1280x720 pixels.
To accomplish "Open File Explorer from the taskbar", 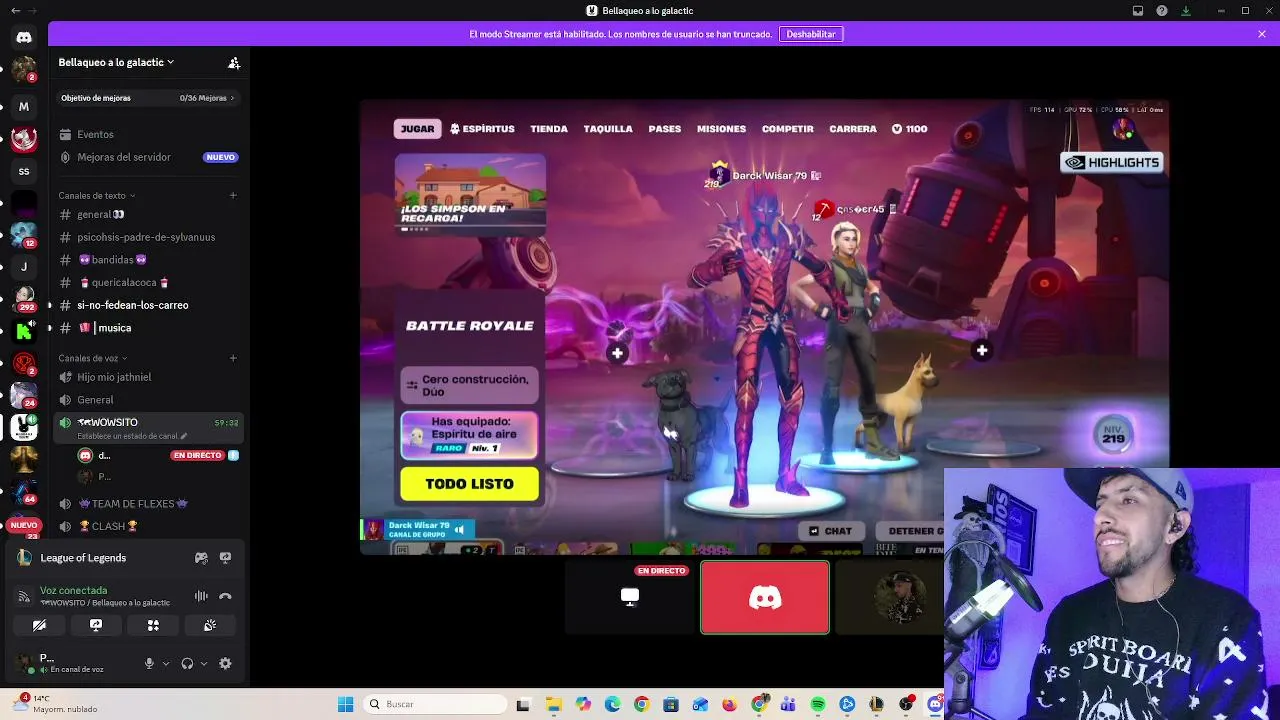I will click(x=554, y=704).
